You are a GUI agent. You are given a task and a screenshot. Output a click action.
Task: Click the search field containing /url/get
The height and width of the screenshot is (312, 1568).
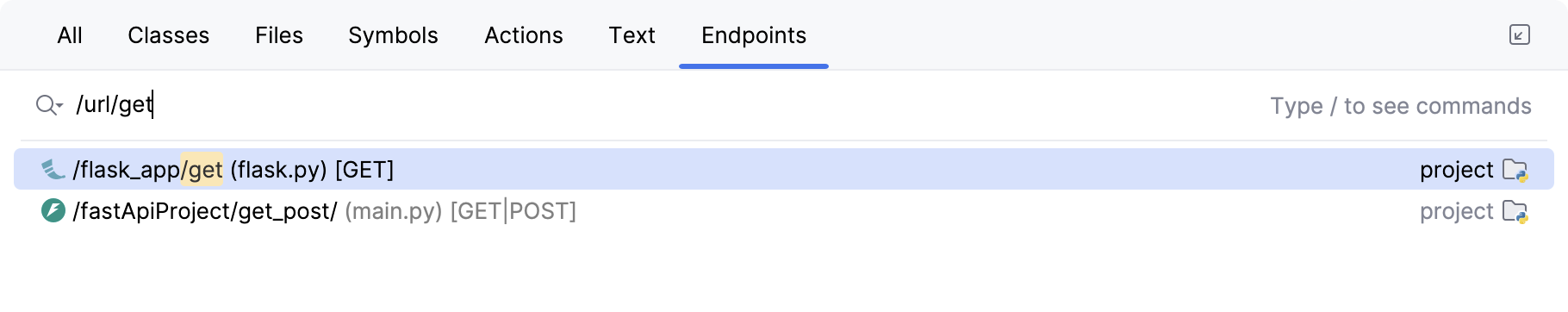655,105
